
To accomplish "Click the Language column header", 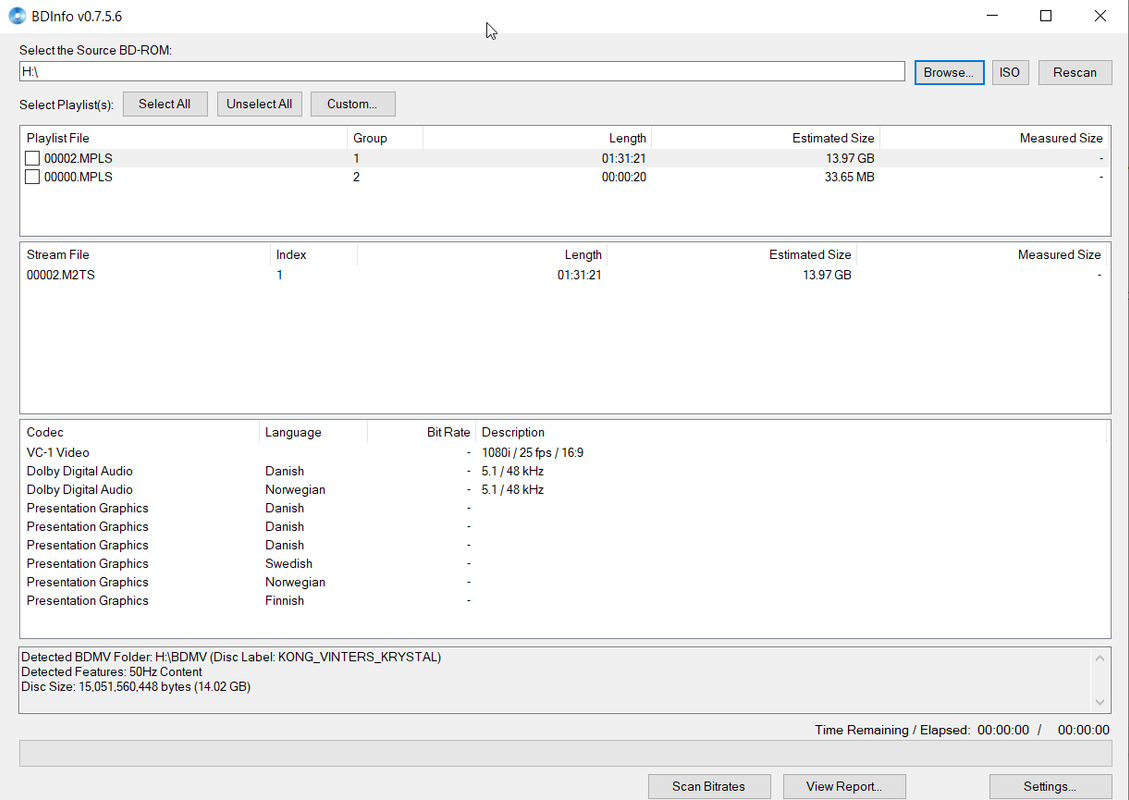I will coord(313,432).
